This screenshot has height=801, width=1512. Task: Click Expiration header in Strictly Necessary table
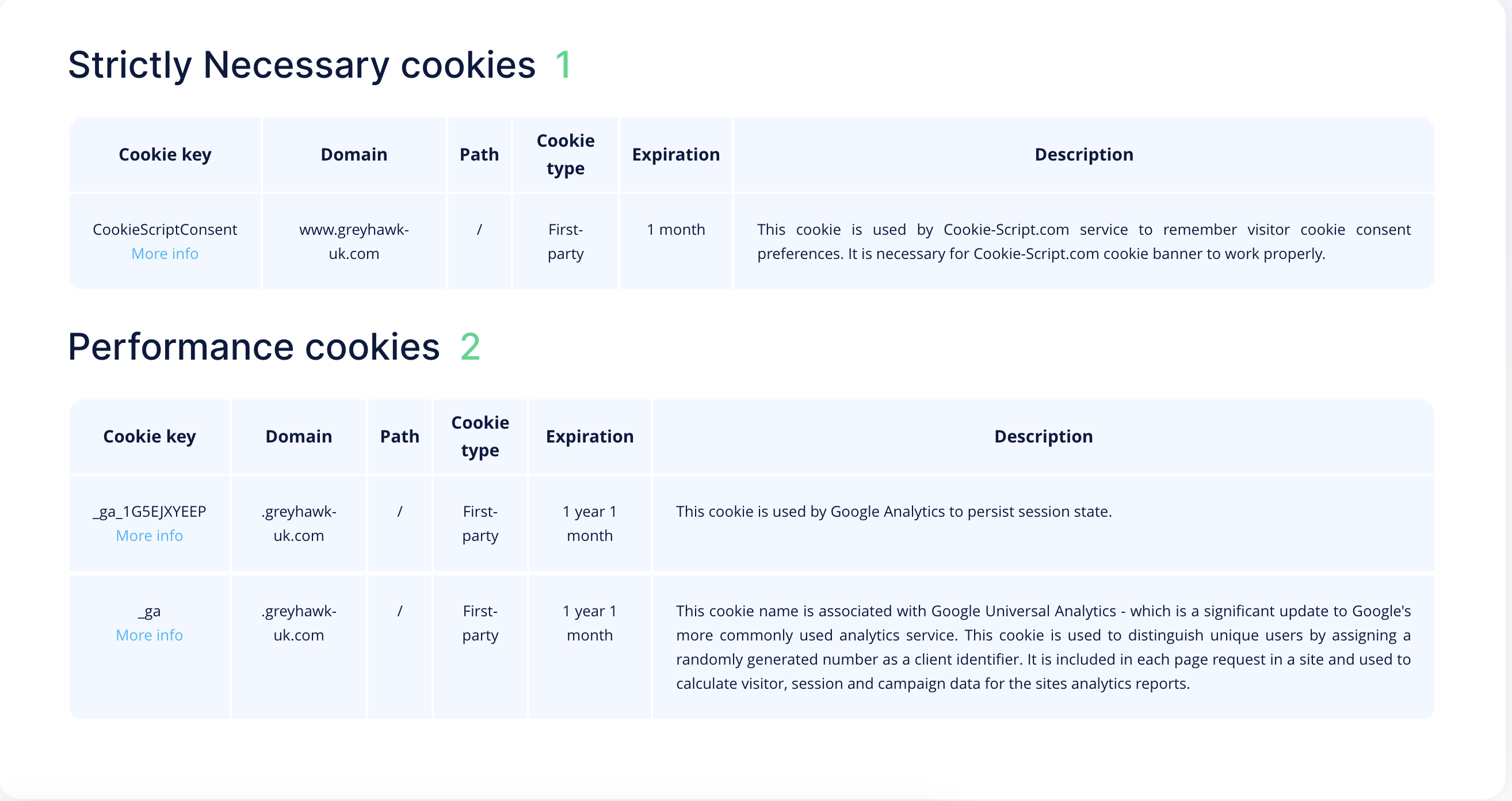pos(675,154)
